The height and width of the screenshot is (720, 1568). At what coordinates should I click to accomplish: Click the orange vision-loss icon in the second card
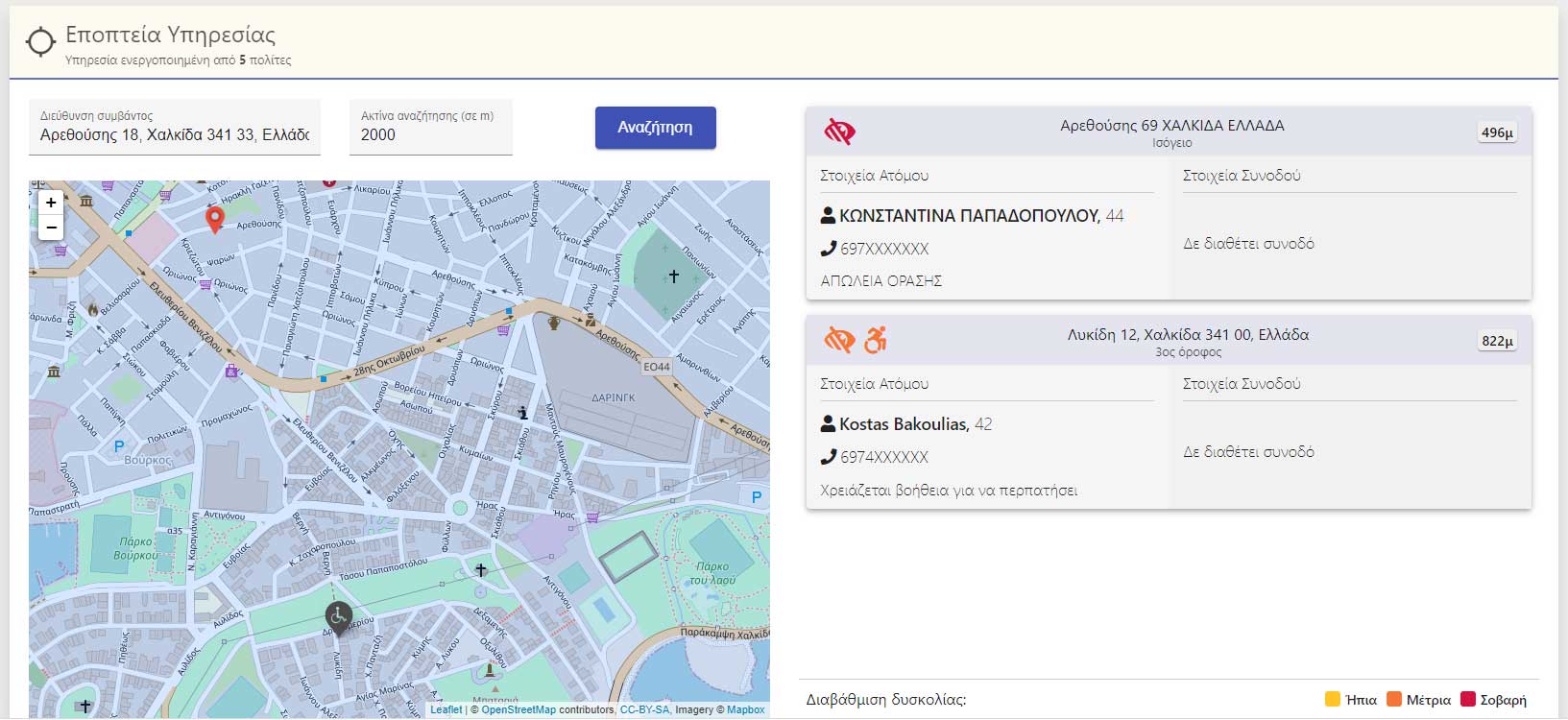coord(839,340)
